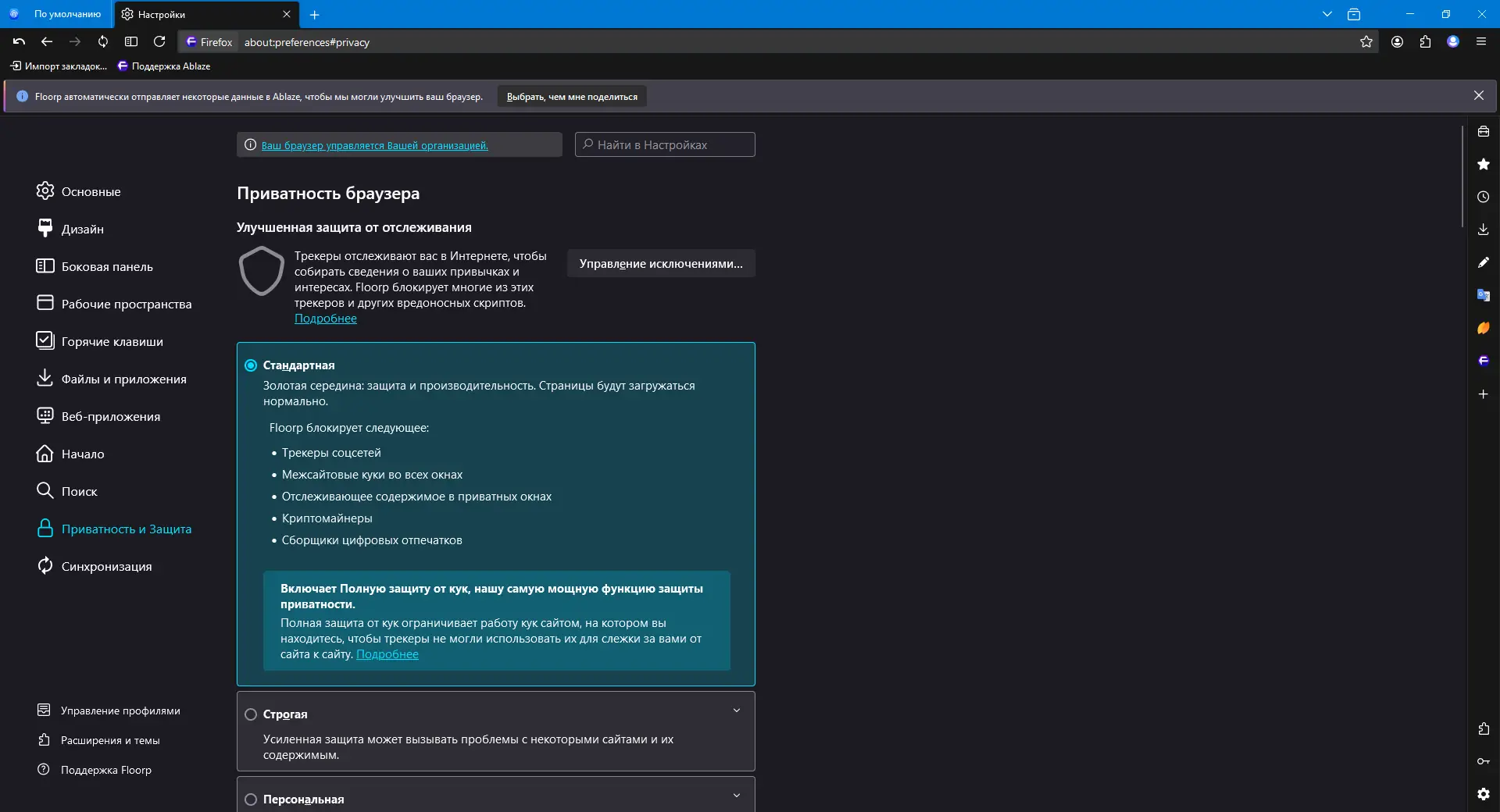Viewport: 1500px width, 812px height.
Task: Dismiss the data sharing notification bar
Action: (1479, 95)
